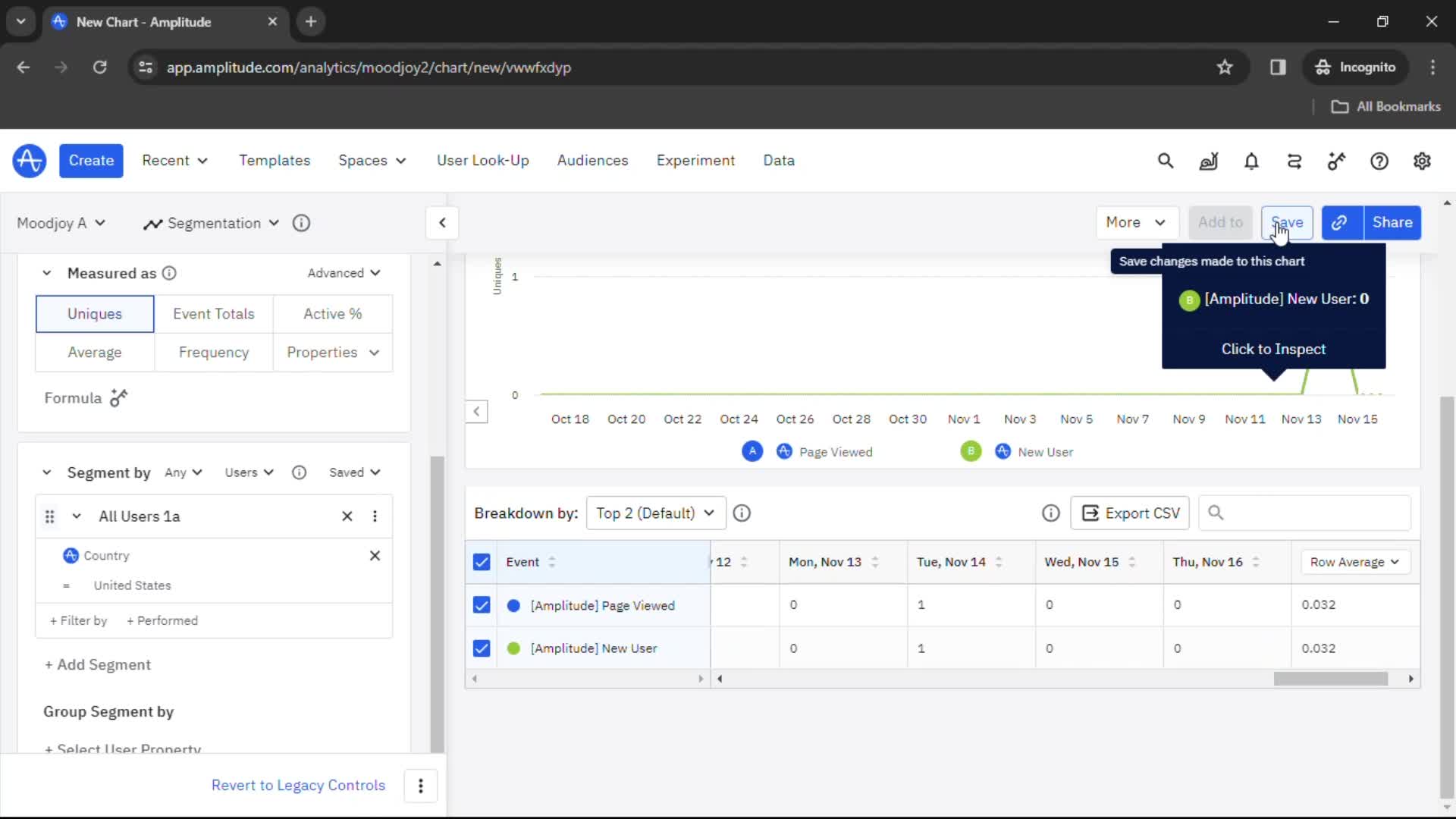This screenshot has height=819, width=1456.
Task: Open the Data section
Action: coord(779,161)
